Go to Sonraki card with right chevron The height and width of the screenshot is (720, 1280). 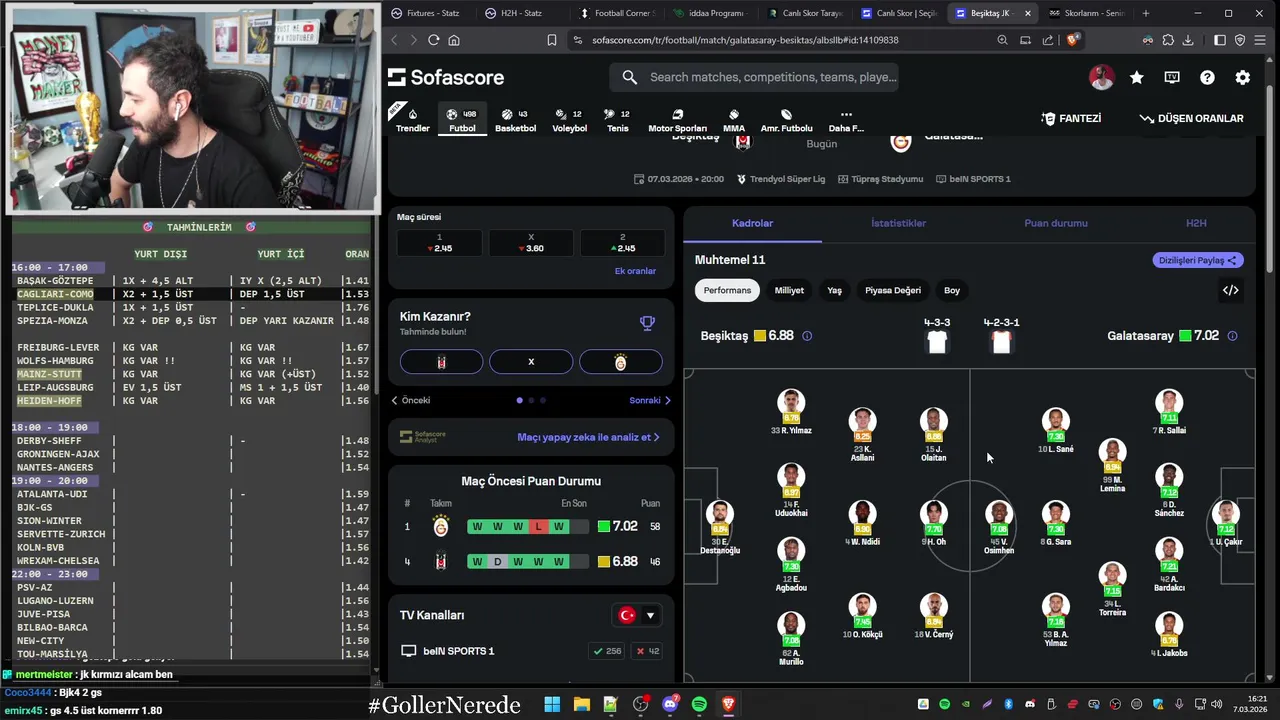[x=650, y=400]
